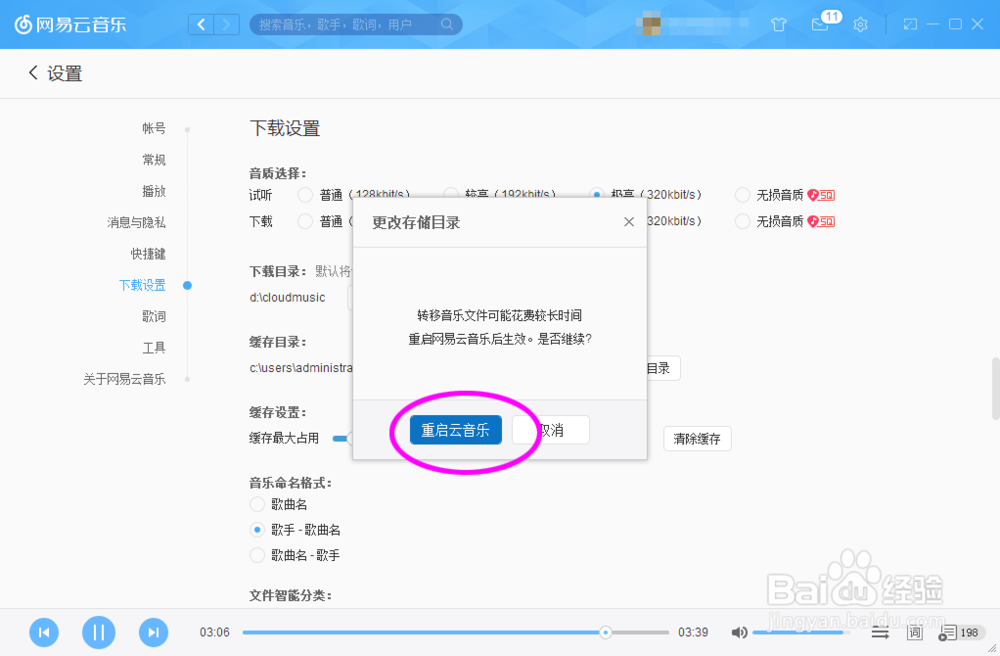Select 下载 无损音质 radio

[742, 221]
